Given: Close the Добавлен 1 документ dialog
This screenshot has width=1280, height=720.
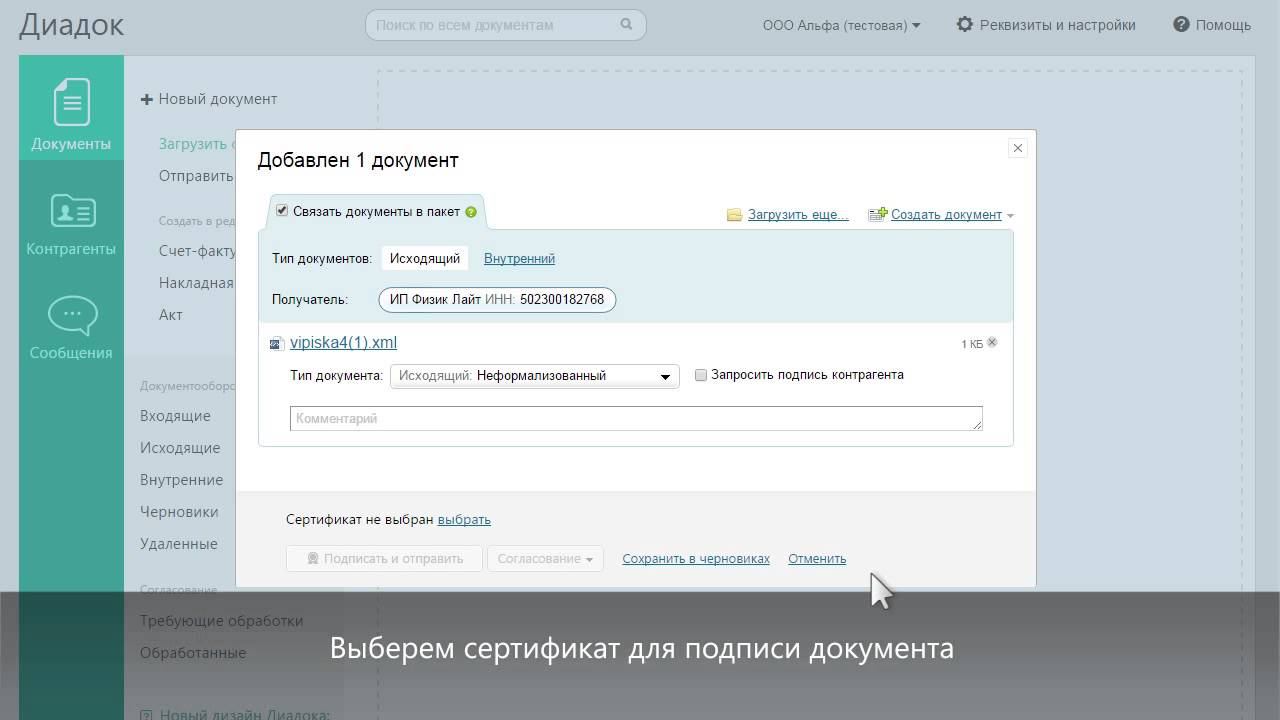Looking at the screenshot, I should pos(1018,148).
